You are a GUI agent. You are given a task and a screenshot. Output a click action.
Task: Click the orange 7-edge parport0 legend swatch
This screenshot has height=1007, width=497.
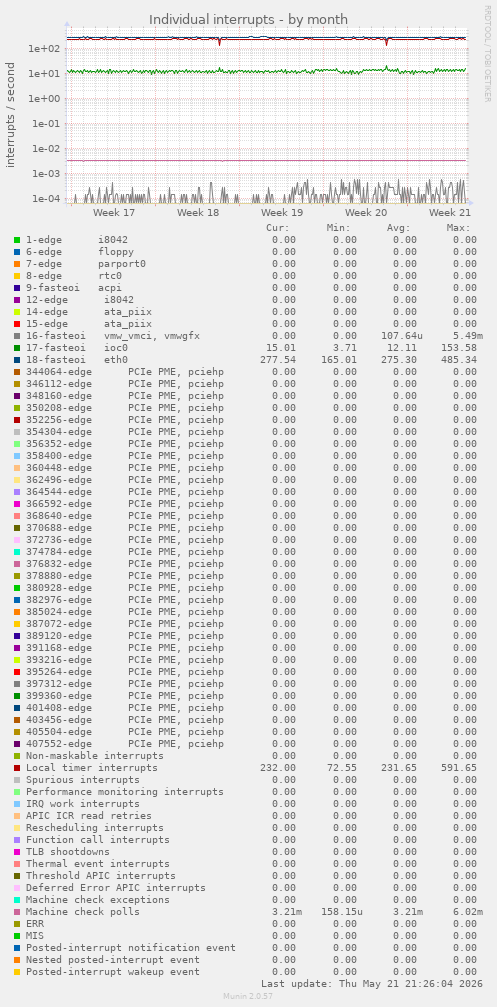click(x=17, y=263)
